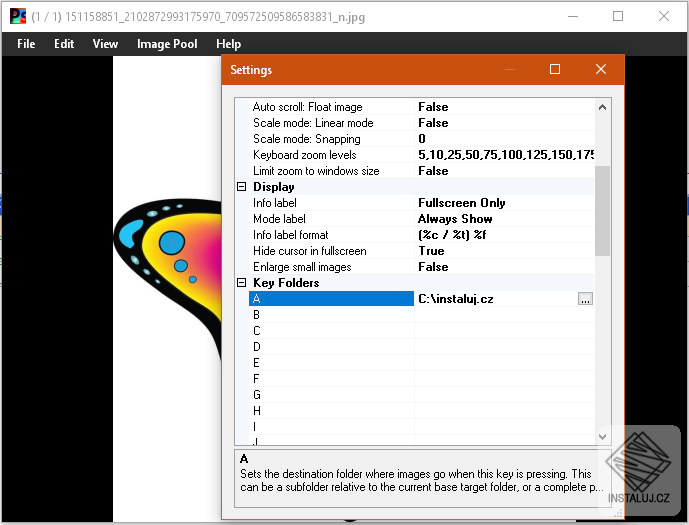Select the Info label property name

click(275, 203)
